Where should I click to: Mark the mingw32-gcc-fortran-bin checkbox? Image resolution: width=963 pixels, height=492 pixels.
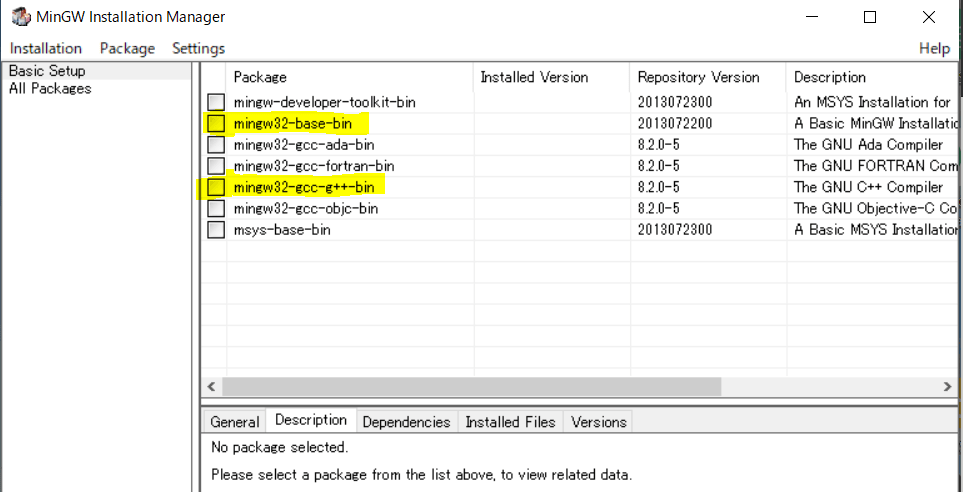click(216, 166)
